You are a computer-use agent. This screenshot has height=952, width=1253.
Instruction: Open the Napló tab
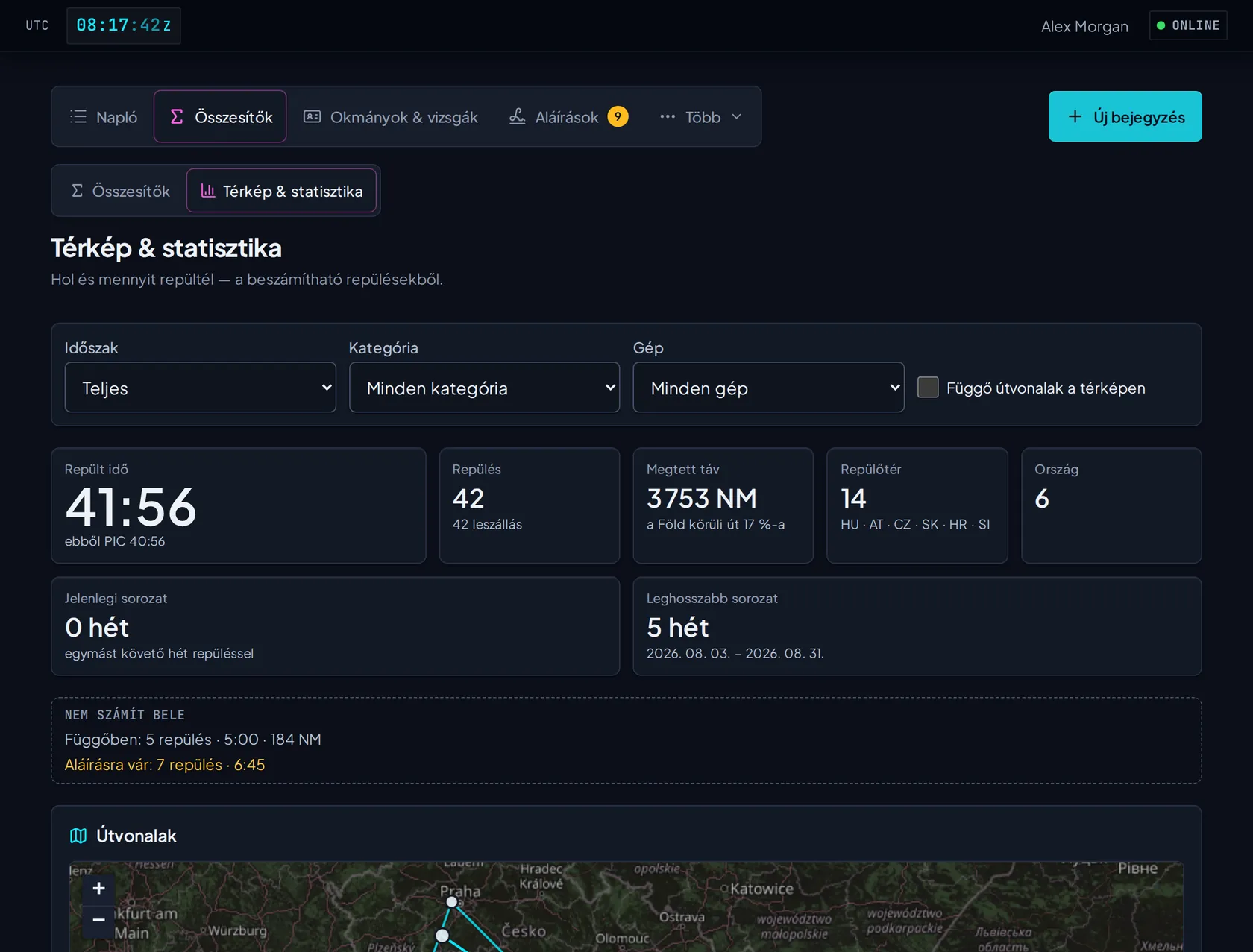point(104,117)
